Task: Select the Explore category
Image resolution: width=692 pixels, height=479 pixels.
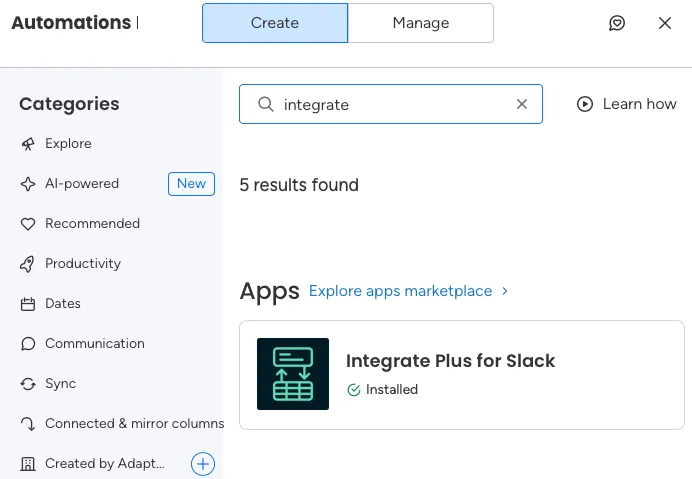Action: point(68,143)
